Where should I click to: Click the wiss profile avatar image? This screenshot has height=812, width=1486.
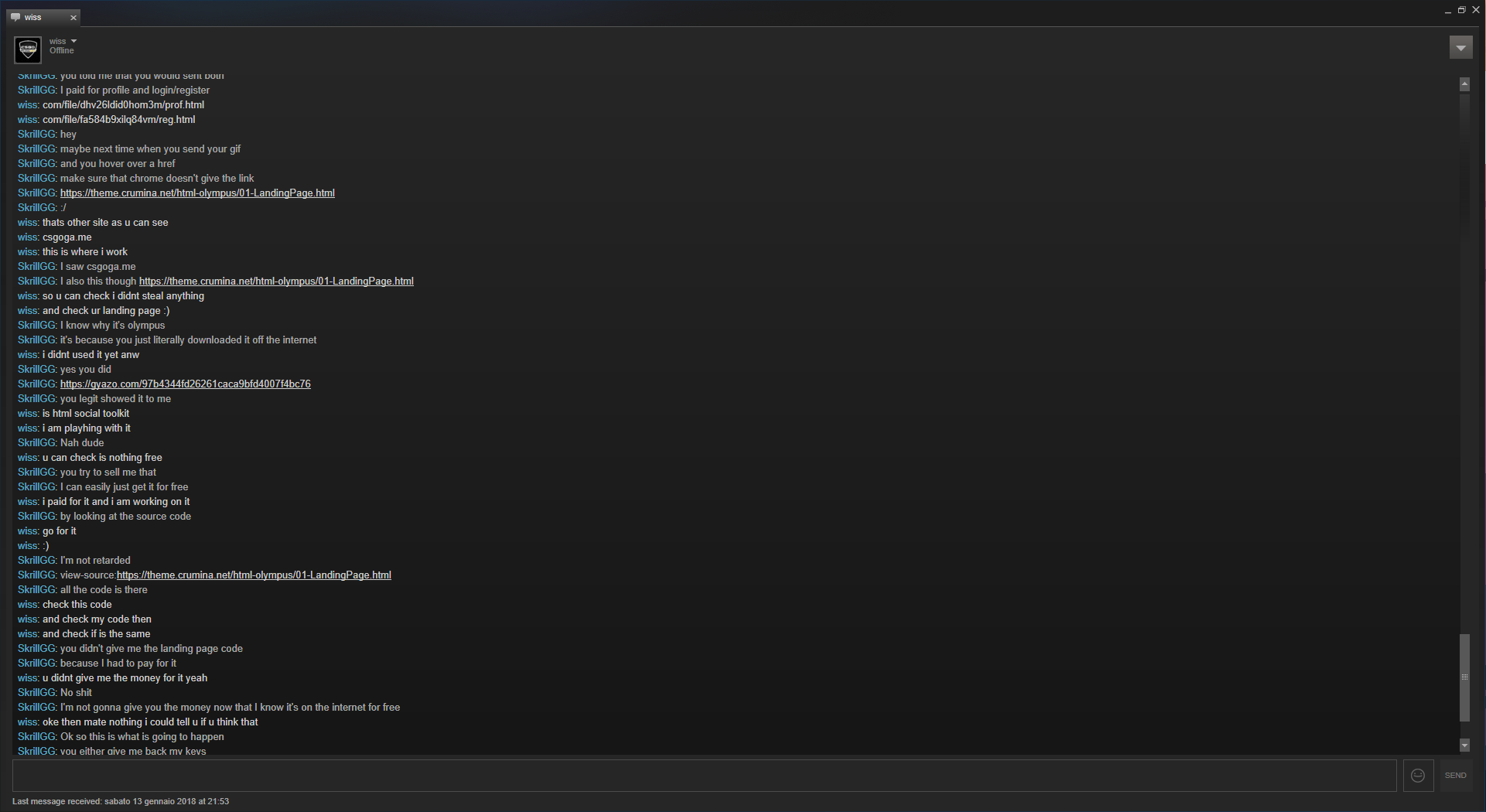[x=29, y=49]
